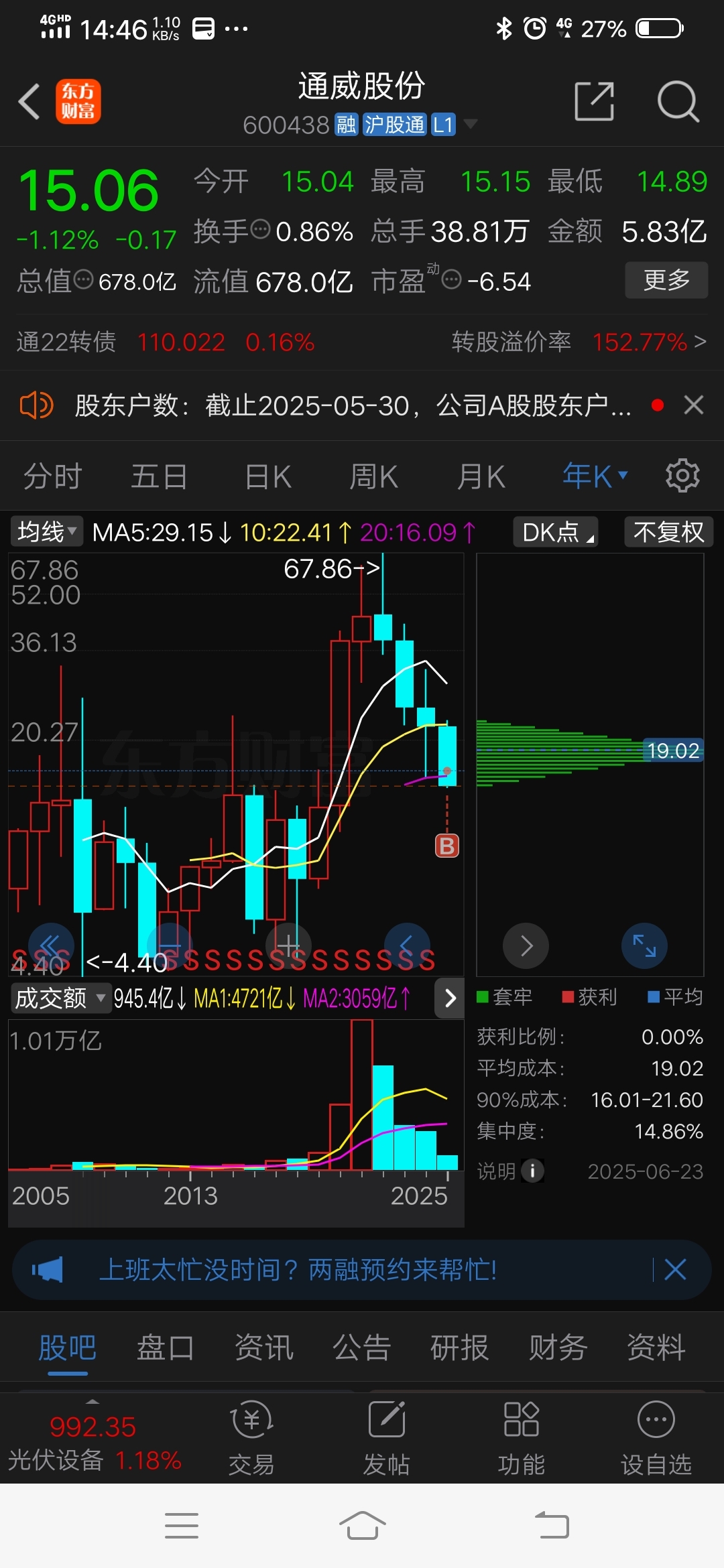The image size is (724, 1568).
Task: Tap Android recent apps menu button
Action: 182,1526
